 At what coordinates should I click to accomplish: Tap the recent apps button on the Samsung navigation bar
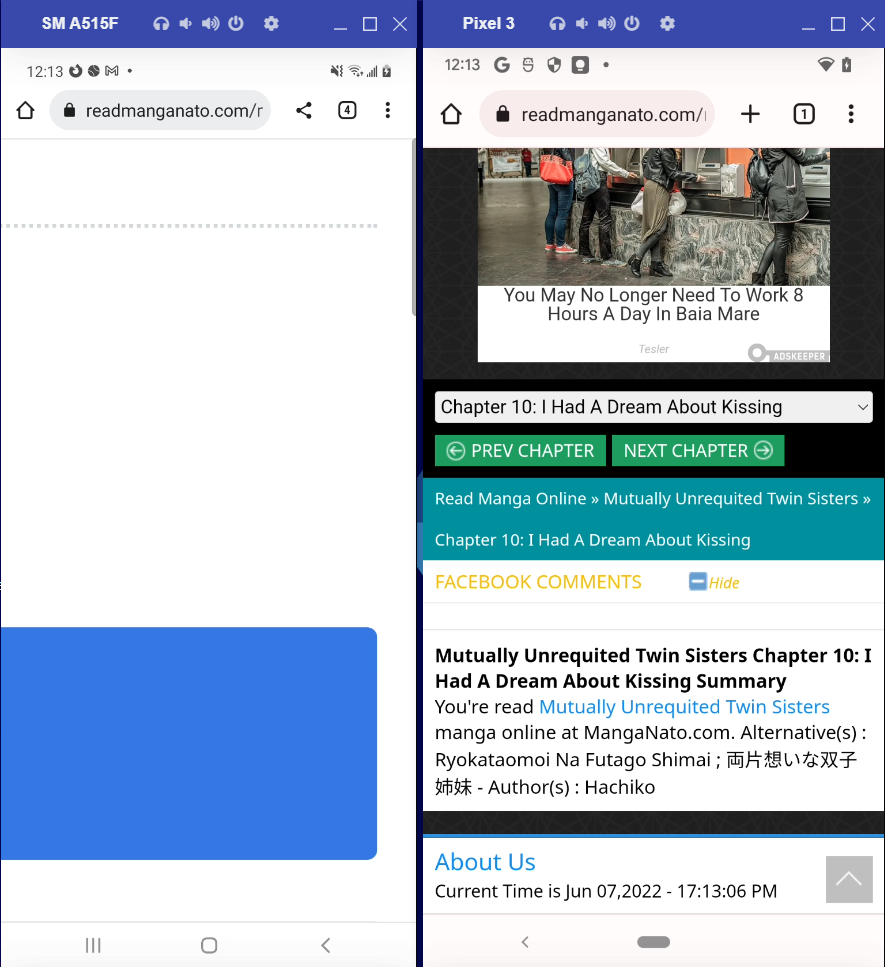[93, 944]
